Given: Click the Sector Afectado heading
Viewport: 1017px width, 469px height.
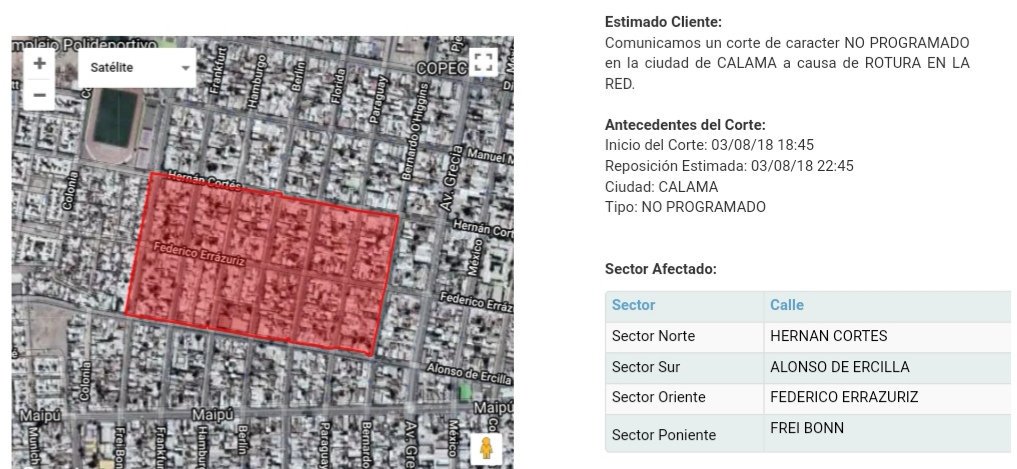Looking at the screenshot, I should coord(660,269).
